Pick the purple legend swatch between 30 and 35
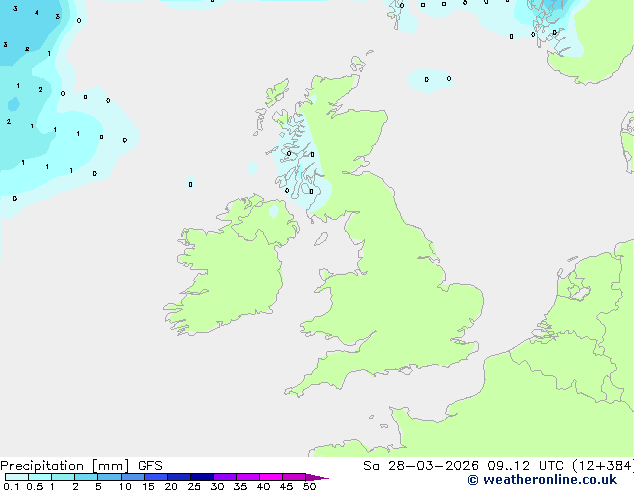Viewport: 634px width, 490px height. click(225, 477)
